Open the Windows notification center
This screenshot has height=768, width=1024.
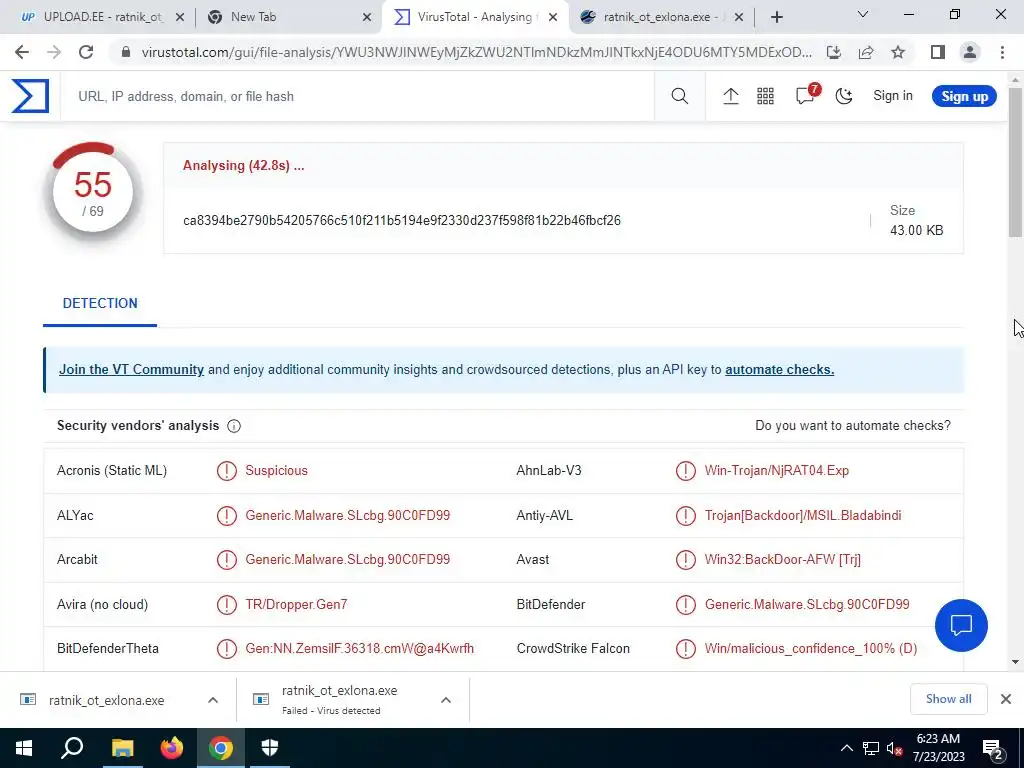(x=993, y=748)
